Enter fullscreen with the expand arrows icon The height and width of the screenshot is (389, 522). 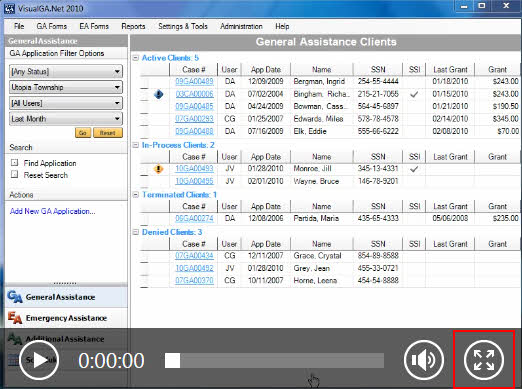click(x=484, y=360)
